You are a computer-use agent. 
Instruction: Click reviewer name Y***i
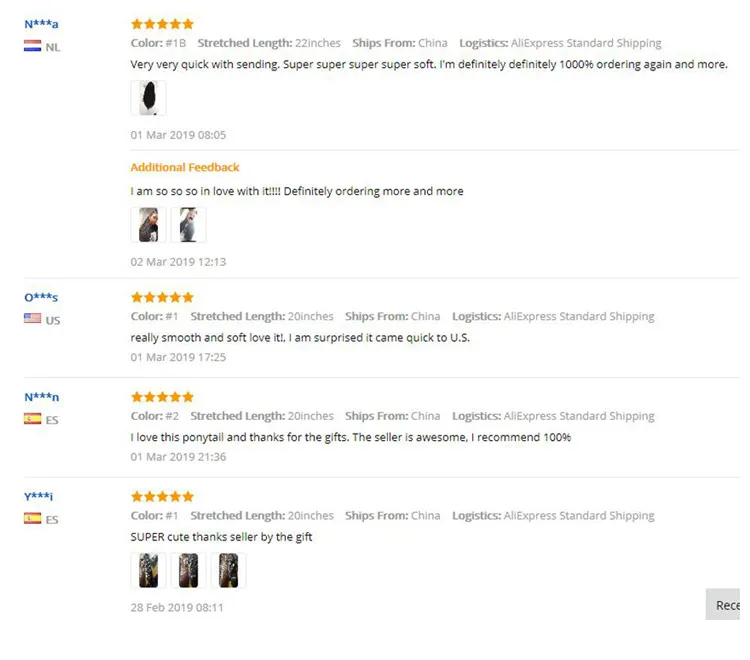tap(39, 496)
